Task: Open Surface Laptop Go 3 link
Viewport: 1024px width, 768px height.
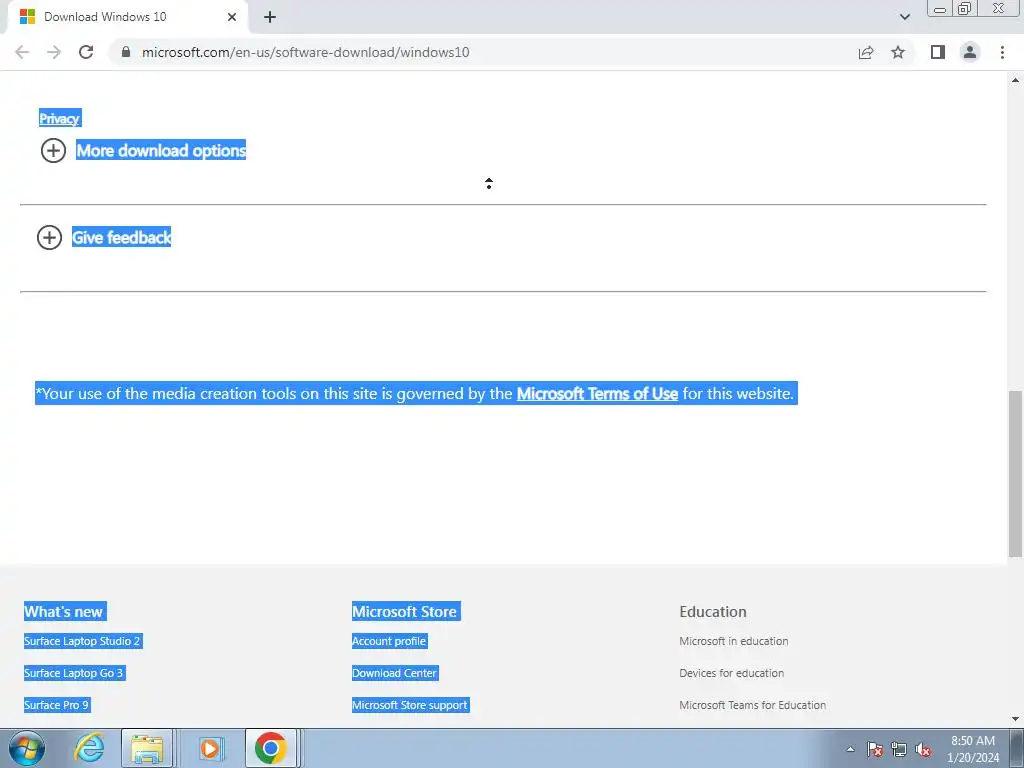Action: coord(74,673)
